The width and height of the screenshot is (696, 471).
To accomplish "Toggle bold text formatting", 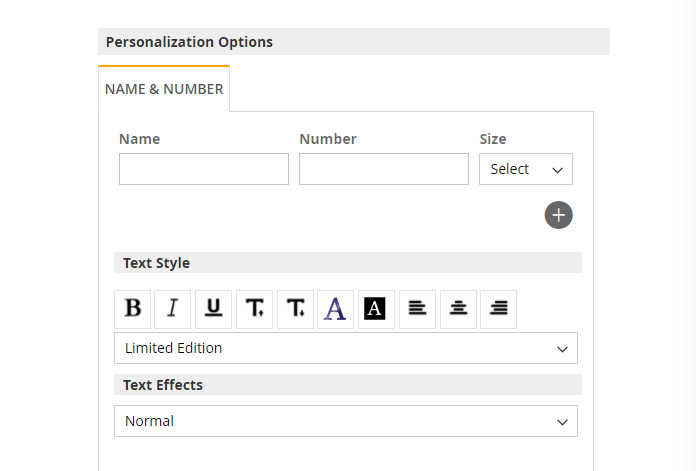I will click(133, 309).
